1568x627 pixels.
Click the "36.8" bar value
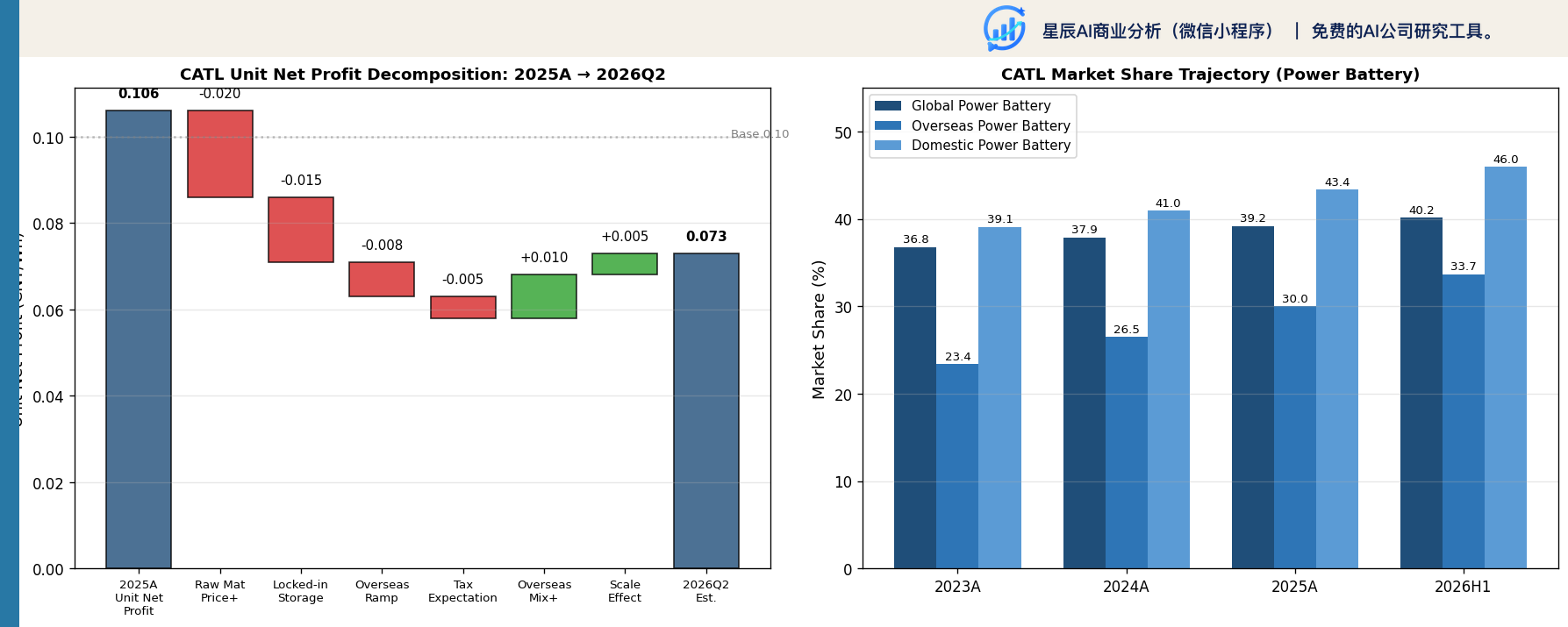[x=915, y=239]
